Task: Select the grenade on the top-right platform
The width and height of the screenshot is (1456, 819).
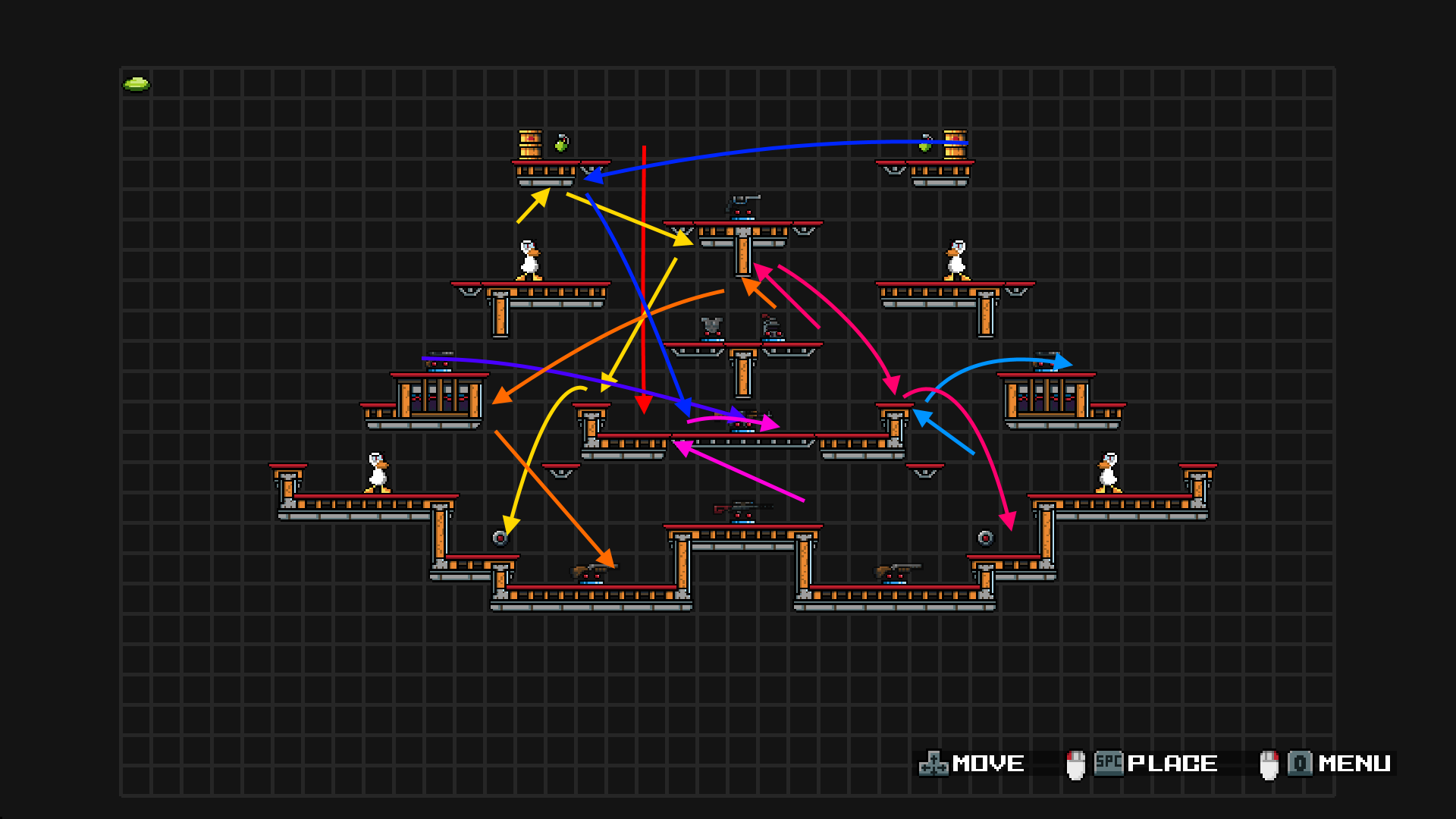Action: click(x=925, y=143)
